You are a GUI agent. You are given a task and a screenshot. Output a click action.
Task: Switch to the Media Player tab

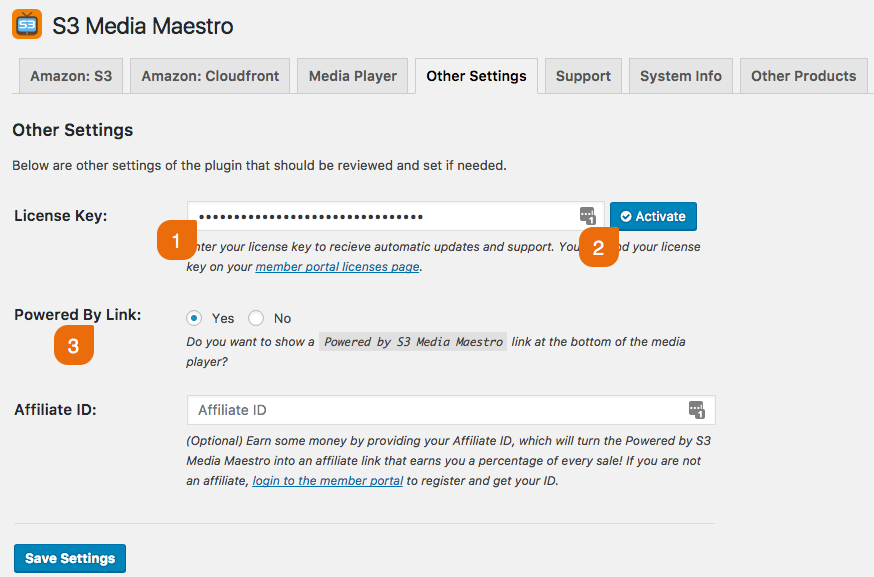click(x=352, y=75)
